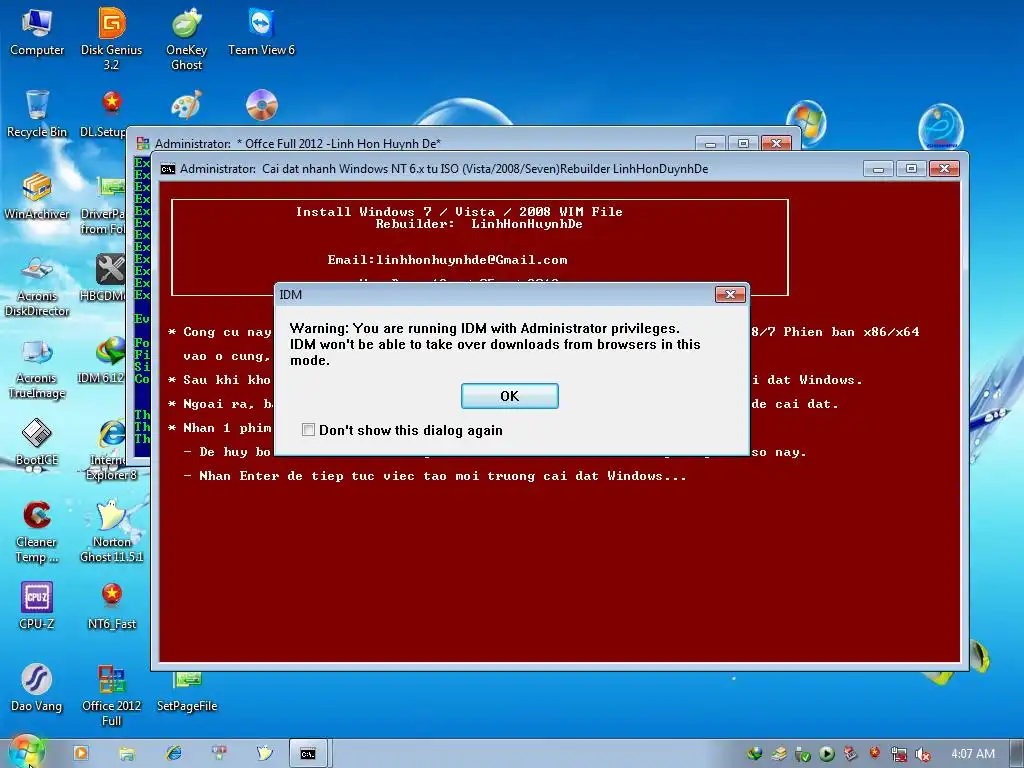The height and width of the screenshot is (768, 1024).
Task: Click the cmd icon in console title bar
Action: pyautogui.click(x=168, y=169)
